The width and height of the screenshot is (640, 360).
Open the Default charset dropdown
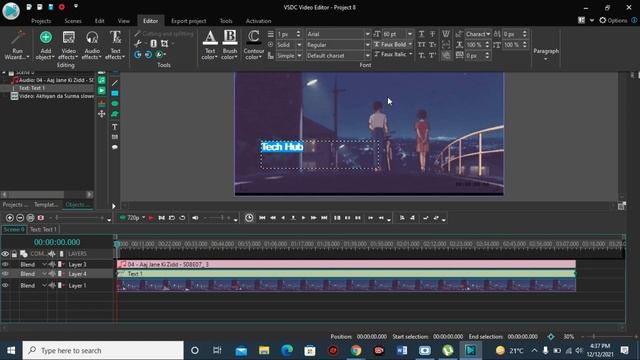point(367,56)
